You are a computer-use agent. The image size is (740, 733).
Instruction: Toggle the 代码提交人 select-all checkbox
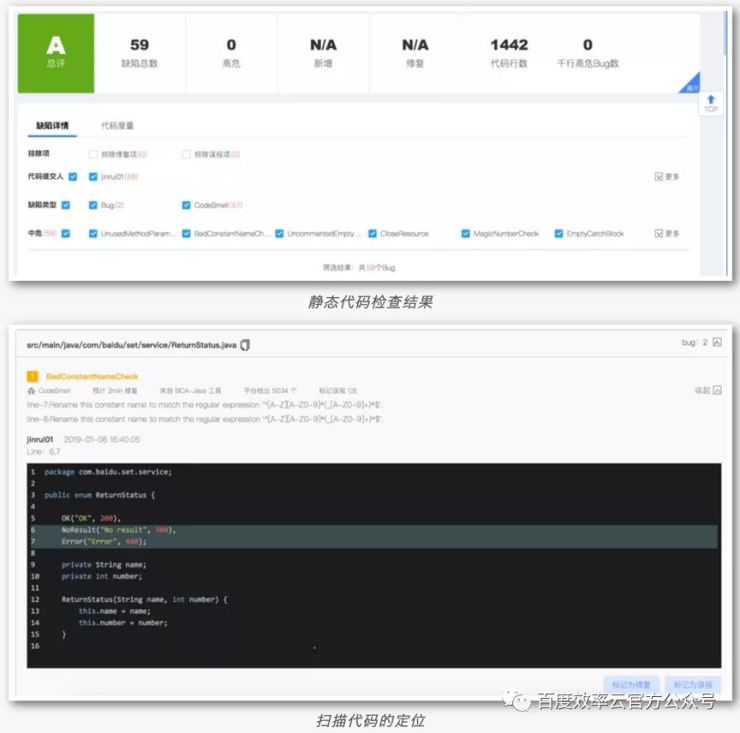(x=73, y=177)
